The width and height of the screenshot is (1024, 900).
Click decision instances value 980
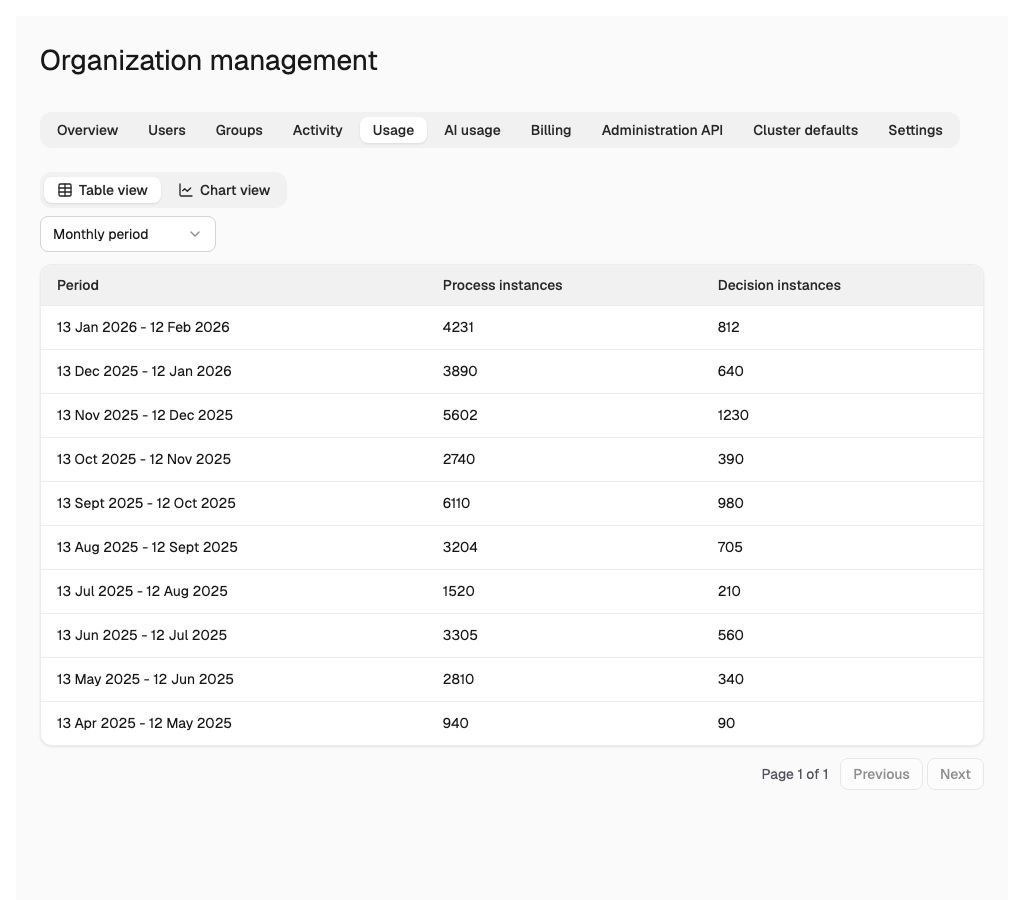[730, 503]
